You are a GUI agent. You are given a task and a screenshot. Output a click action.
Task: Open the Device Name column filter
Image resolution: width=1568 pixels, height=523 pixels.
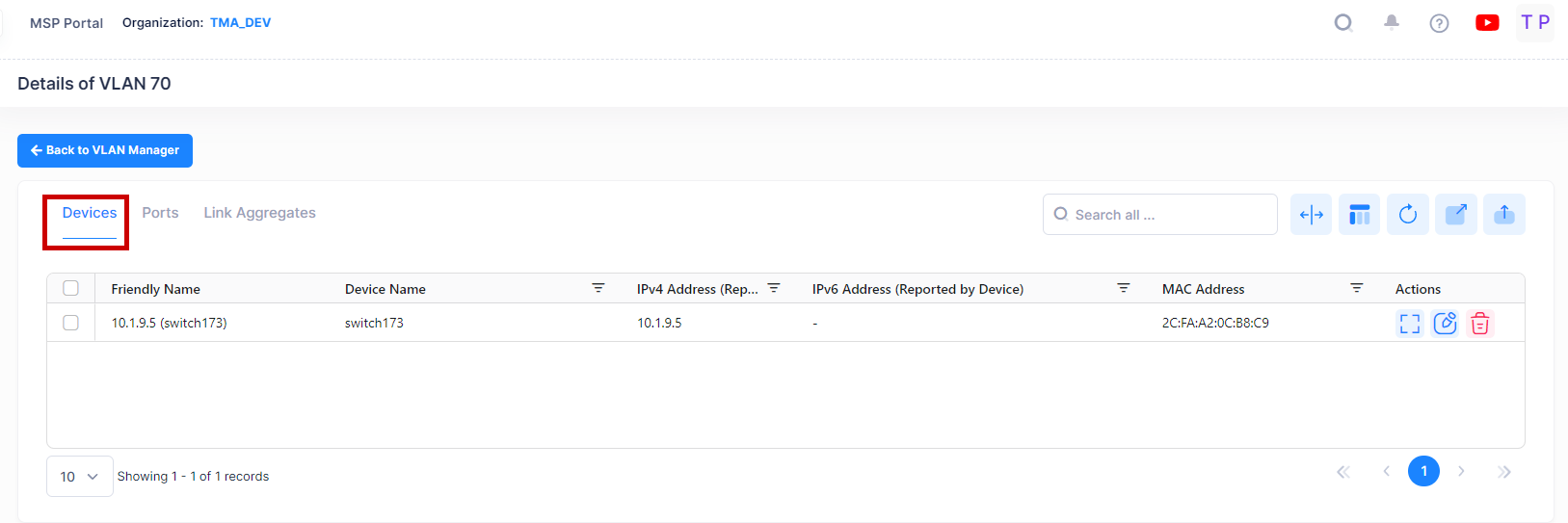click(x=598, y=288)
